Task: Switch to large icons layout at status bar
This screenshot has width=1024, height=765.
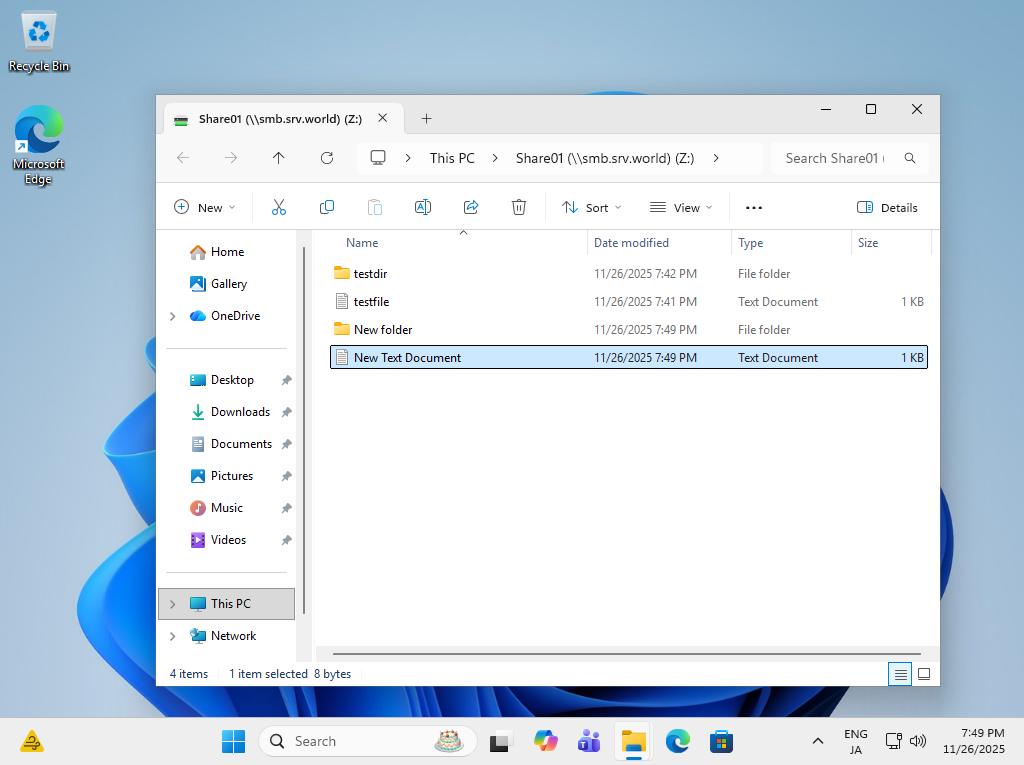Action: pyautogui.click(x=923, y=674)
